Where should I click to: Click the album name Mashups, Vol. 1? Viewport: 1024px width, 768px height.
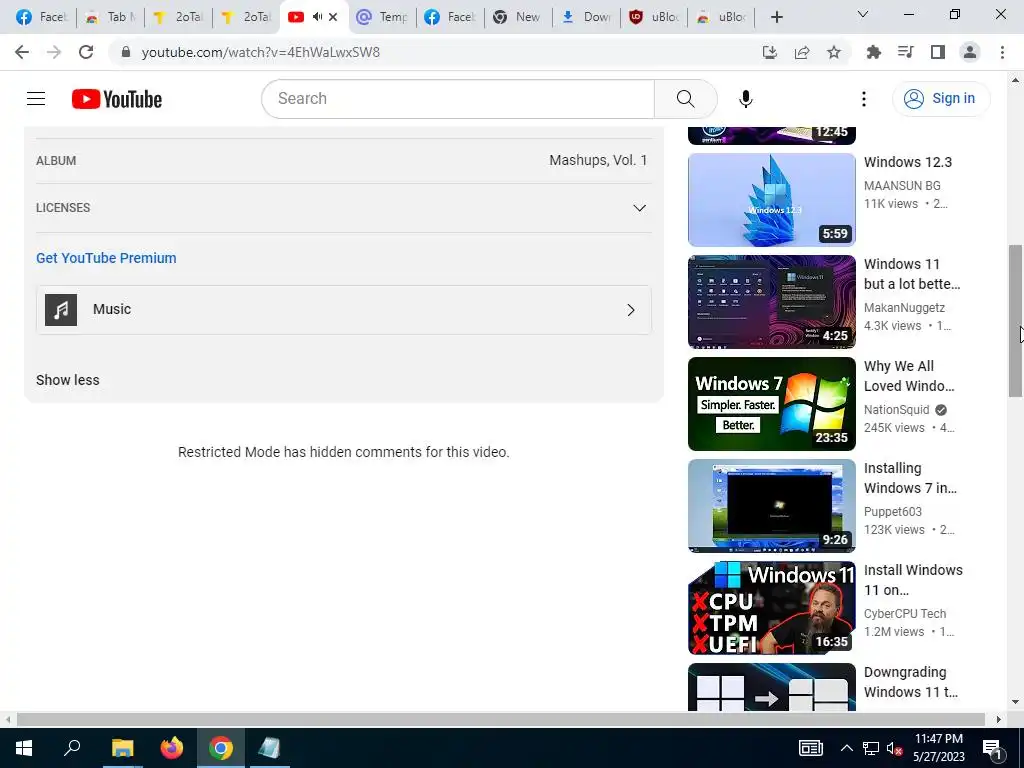598,160
